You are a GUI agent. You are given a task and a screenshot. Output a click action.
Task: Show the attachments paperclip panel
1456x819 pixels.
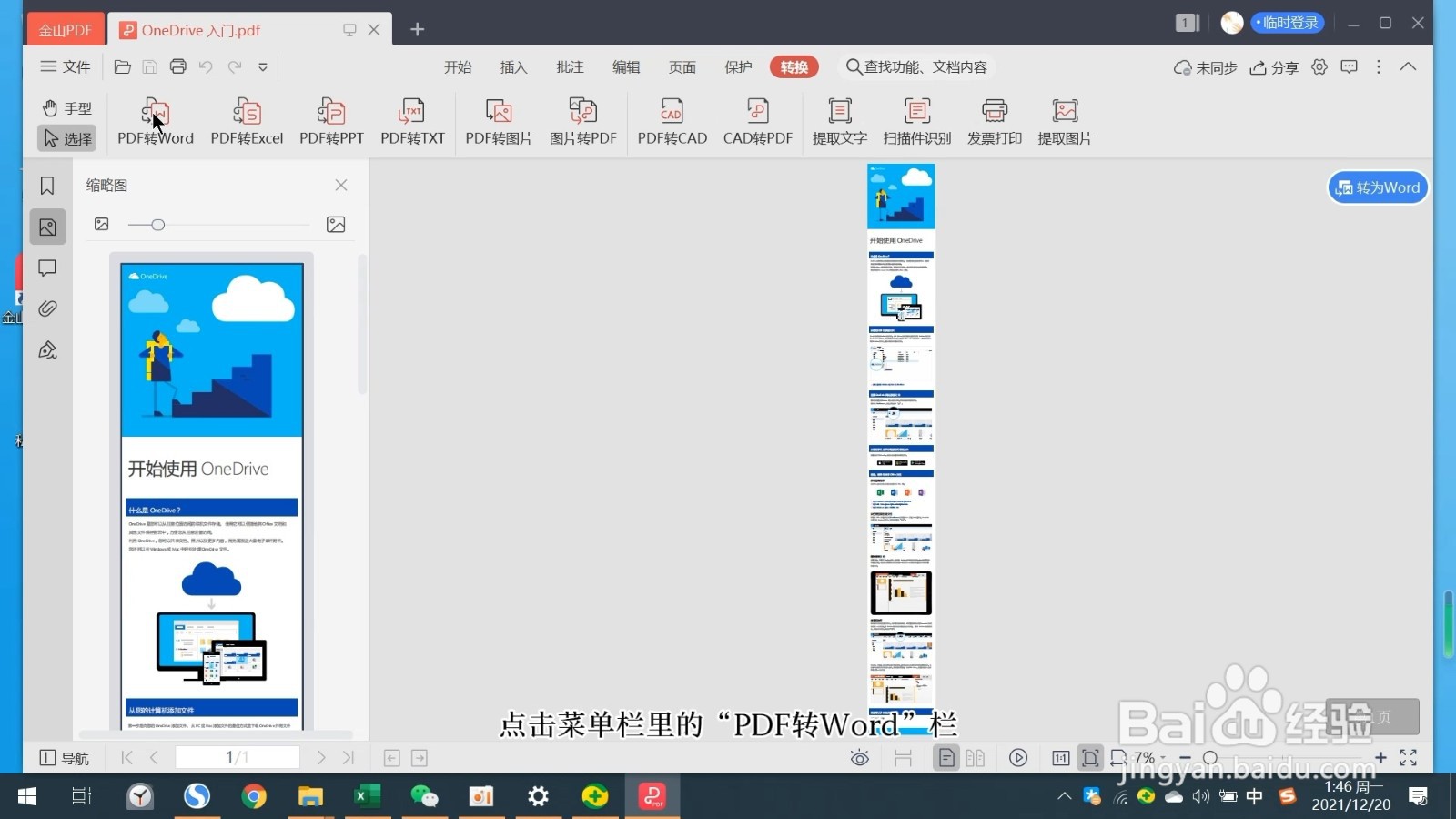click(47, 308)
